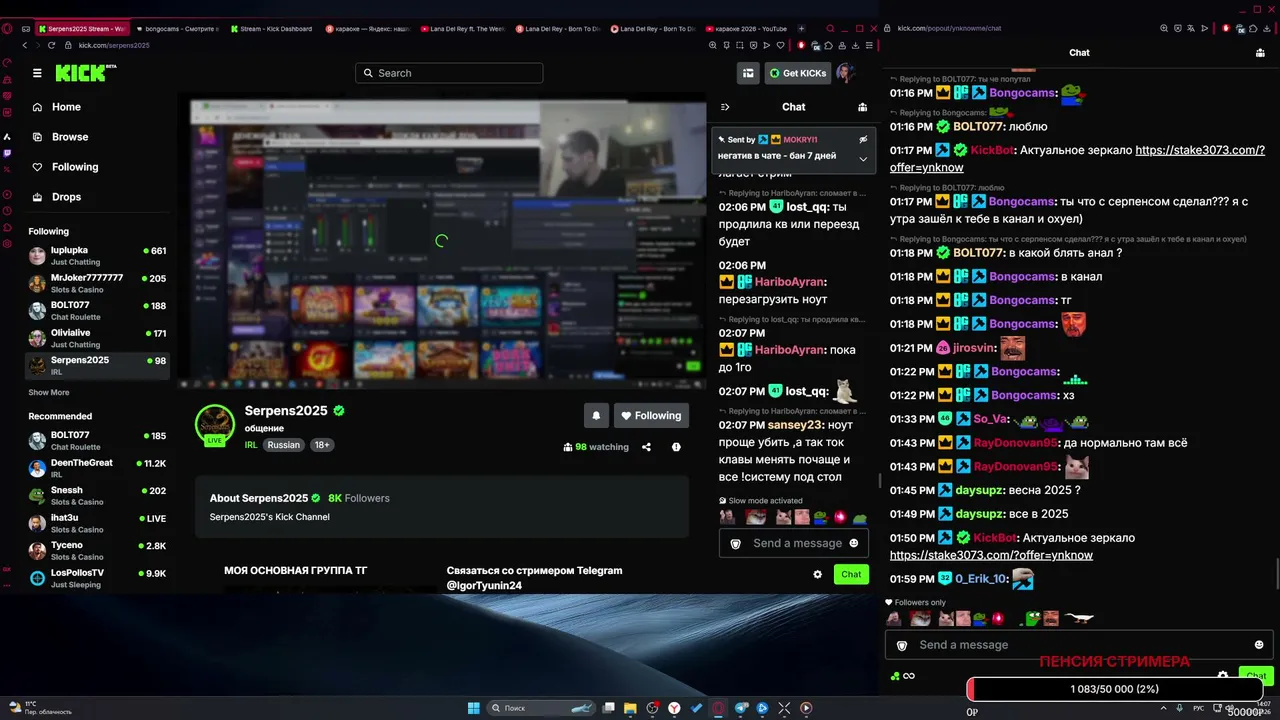Click the infinity icon below popout input
The width and height of the screenshot is (1280, 720).
pyautogui.click(x=909, y=676)
